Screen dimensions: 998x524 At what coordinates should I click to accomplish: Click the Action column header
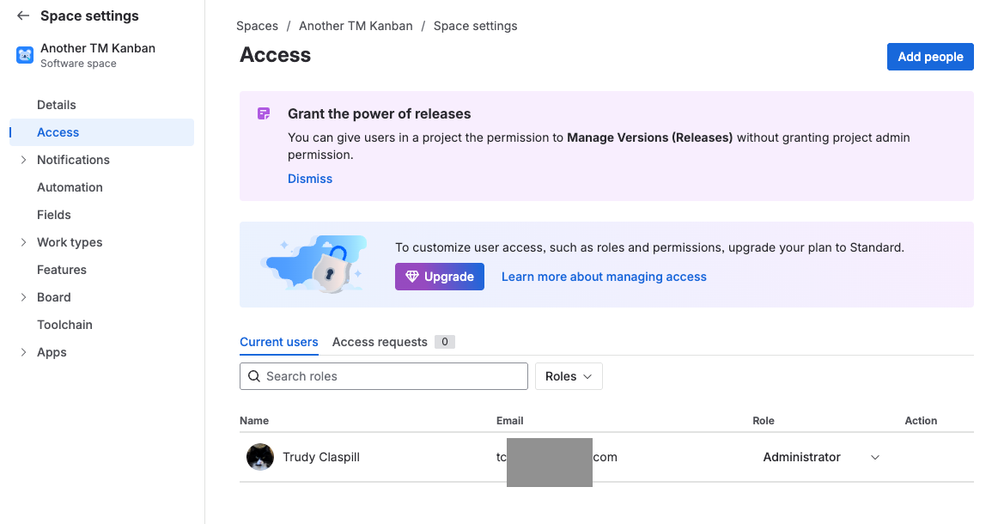coord(921,421)
